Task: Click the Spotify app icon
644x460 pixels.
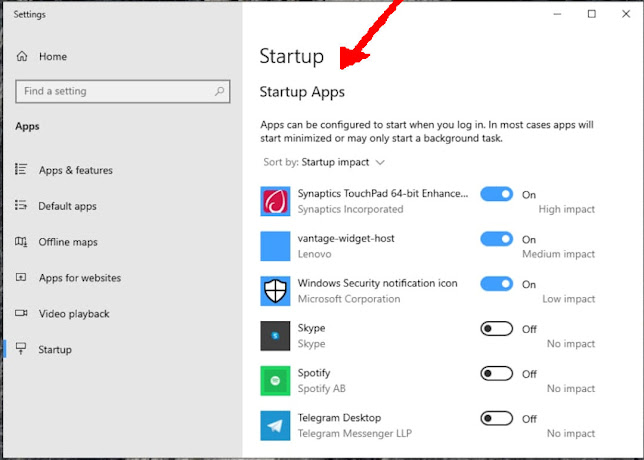Action: [x=275, y=380]
